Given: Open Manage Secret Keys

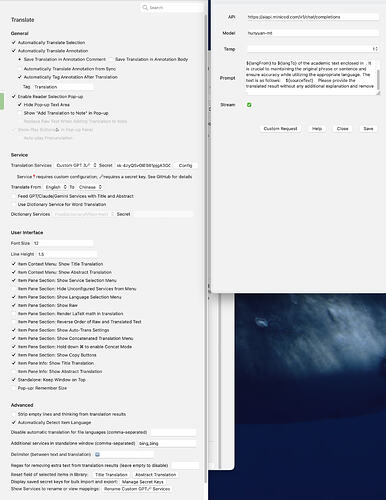Looking at the screenshot, I should (143, 482).
